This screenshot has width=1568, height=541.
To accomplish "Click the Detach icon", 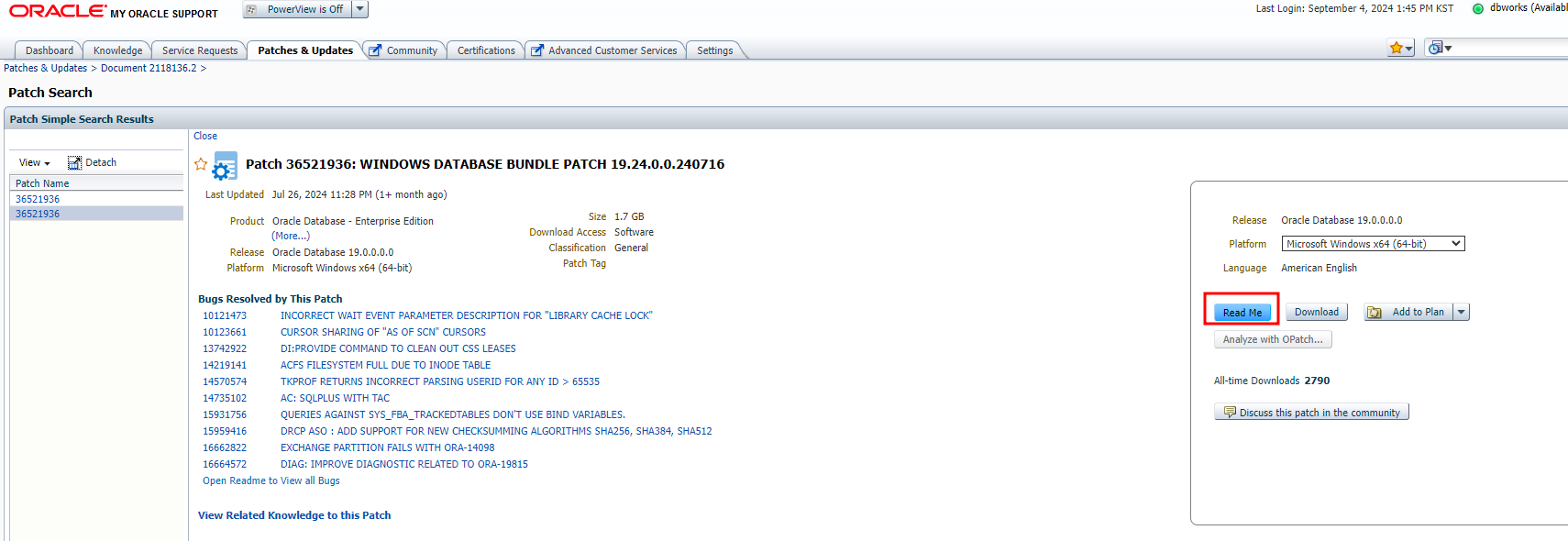I will pos(74,162).
